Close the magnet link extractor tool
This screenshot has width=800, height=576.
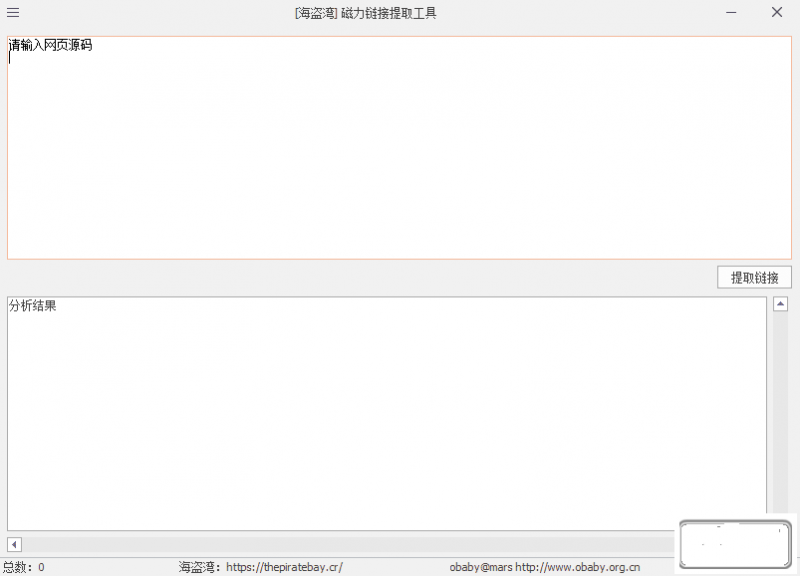pyautogui.click(x=777, y=12)
